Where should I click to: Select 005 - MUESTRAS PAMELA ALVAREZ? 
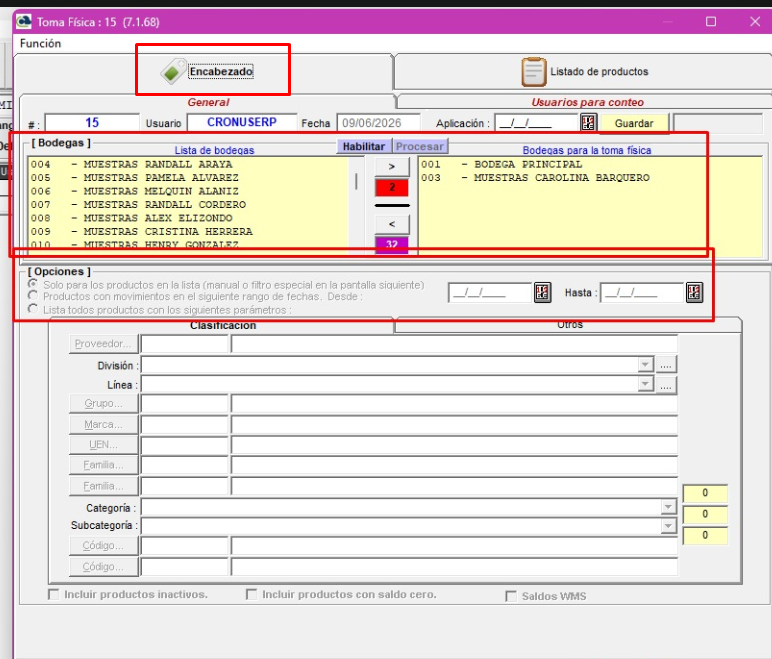tap(134, 177)
